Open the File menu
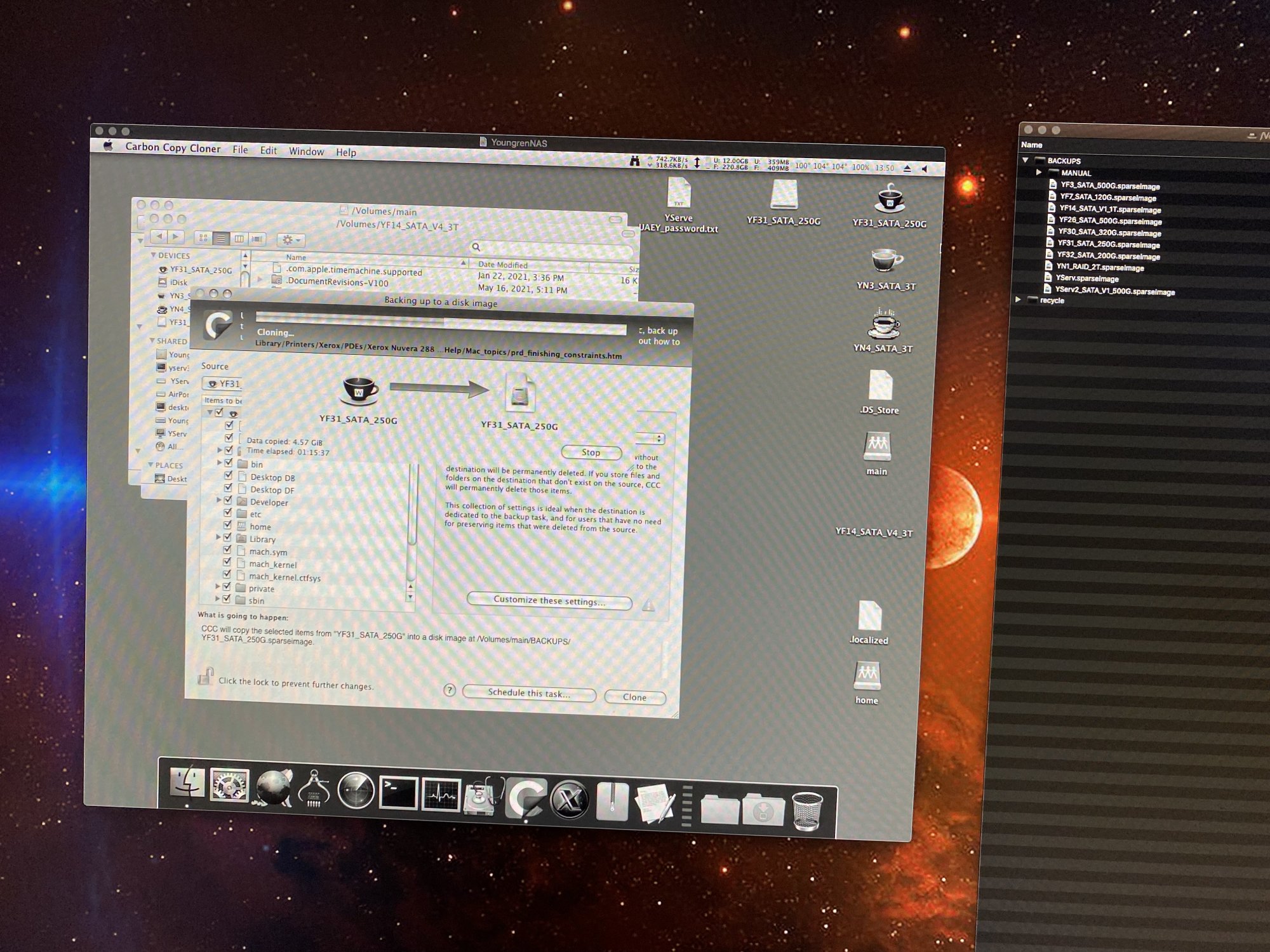The height and width of the screenshot is (952, 1270). [240, 150]
